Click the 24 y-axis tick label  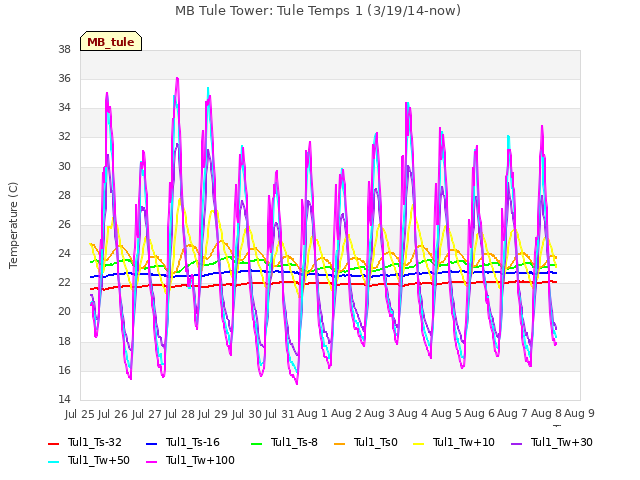coord(64,253)
